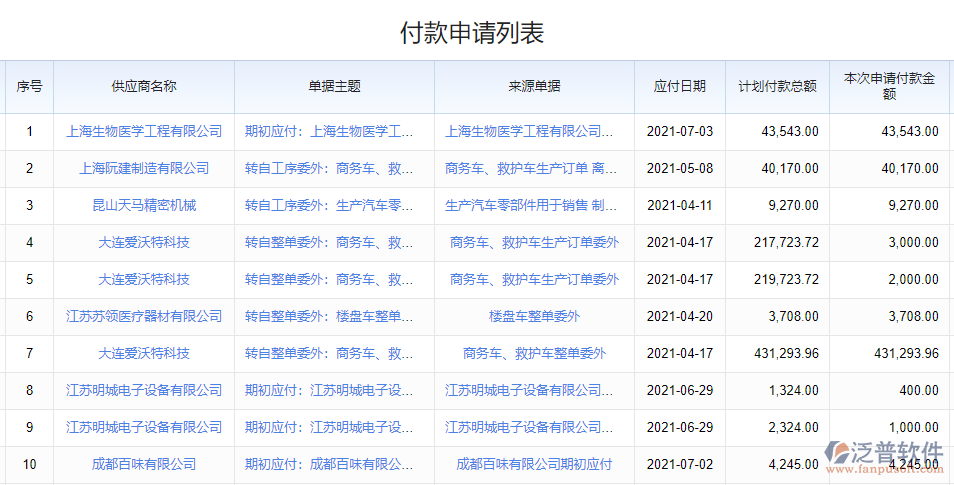Click the 本次申请付款金额 column header
Screen dimensions: 954x485
889,86
